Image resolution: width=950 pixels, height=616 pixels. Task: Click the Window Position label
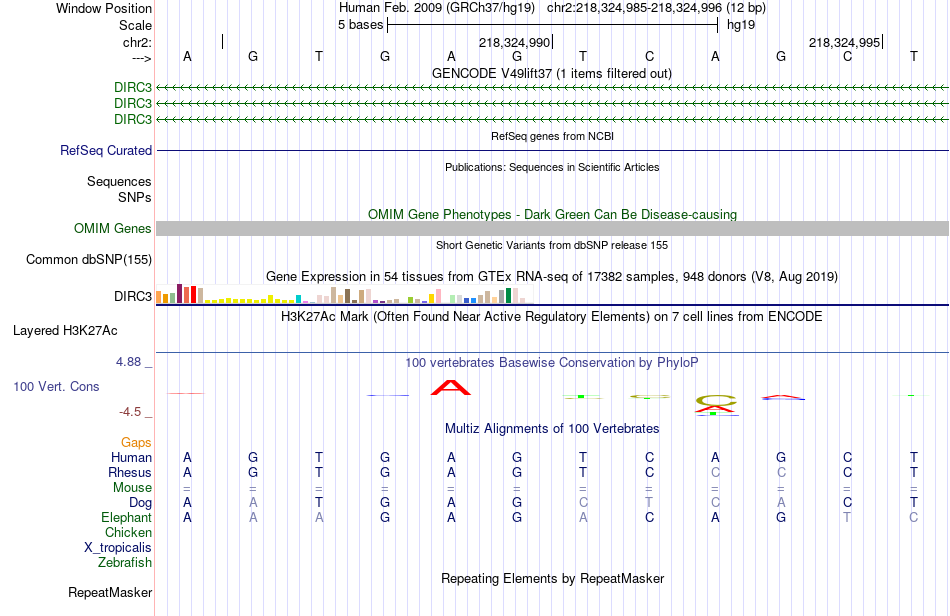[x=104, y=8]
